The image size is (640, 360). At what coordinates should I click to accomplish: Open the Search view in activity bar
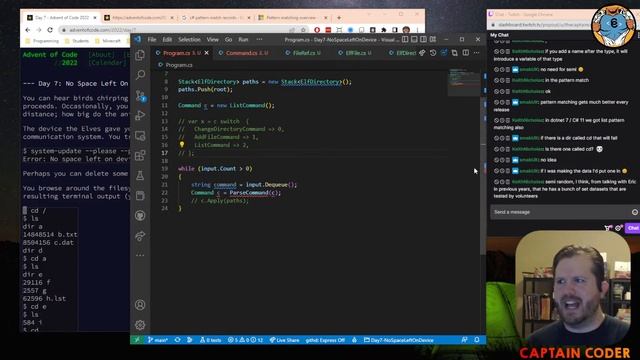coord(140,75)
